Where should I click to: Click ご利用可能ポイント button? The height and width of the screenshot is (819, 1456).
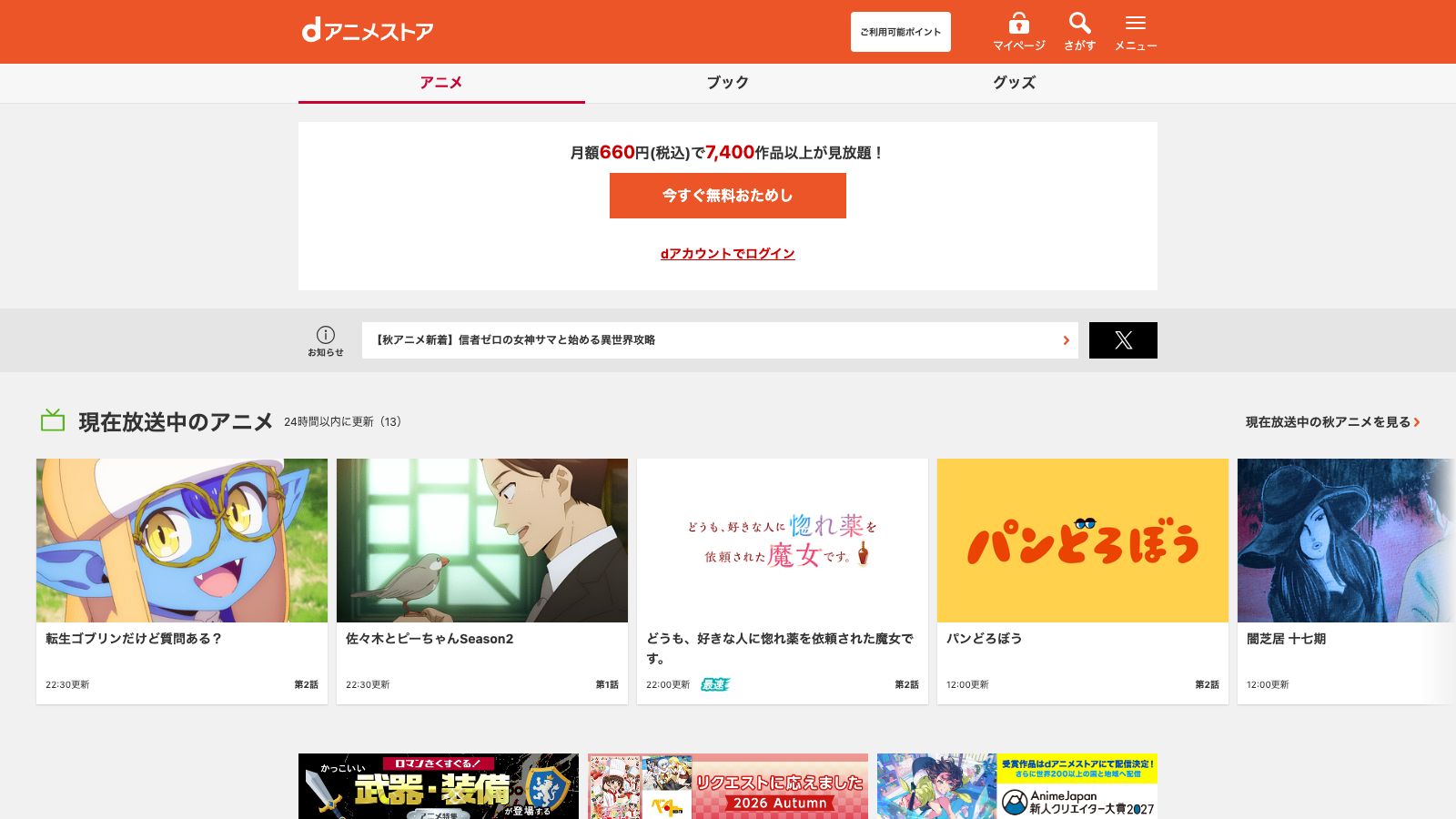click(x=901, y=32)
